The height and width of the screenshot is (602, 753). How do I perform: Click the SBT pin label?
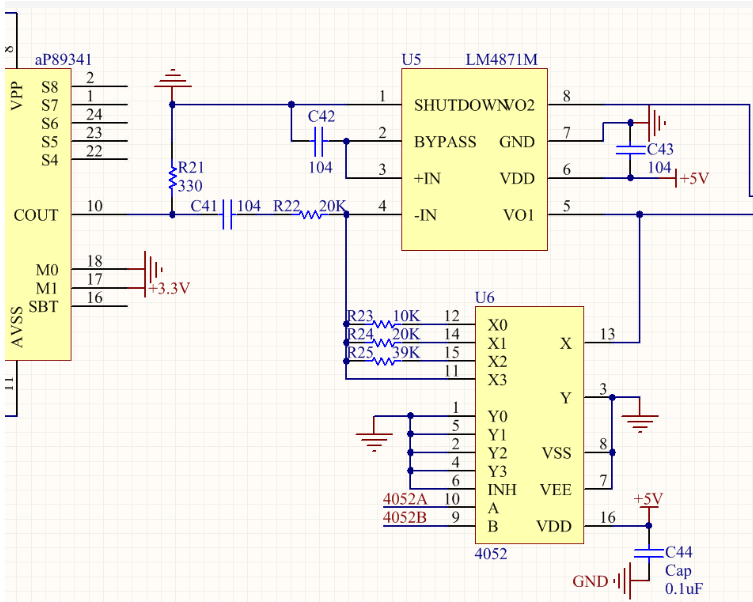43,307
